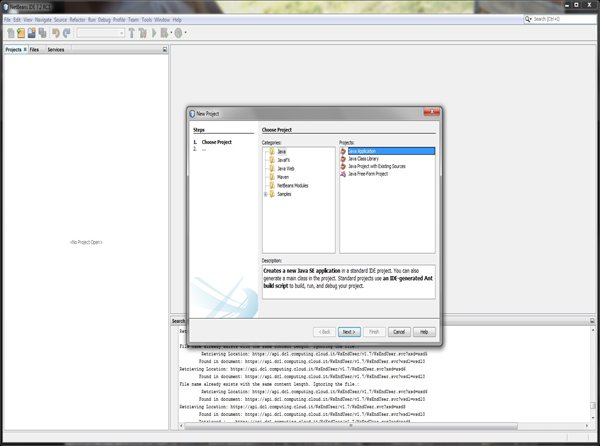Screen dimensions: 600x446
Task: Click the Maven category folder icon
Action: [x=272, y=177]
